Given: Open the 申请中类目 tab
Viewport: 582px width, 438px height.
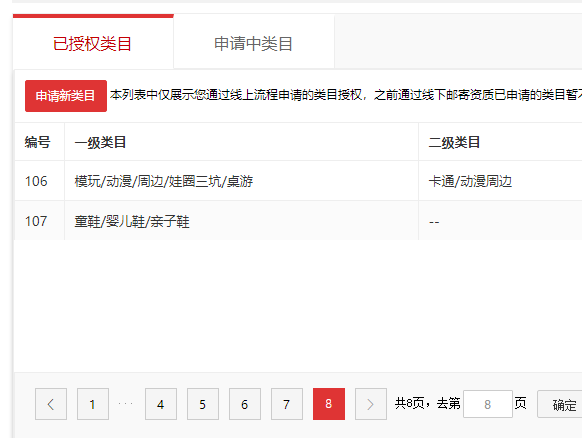Looking at the screenshot, I should 254,42.
